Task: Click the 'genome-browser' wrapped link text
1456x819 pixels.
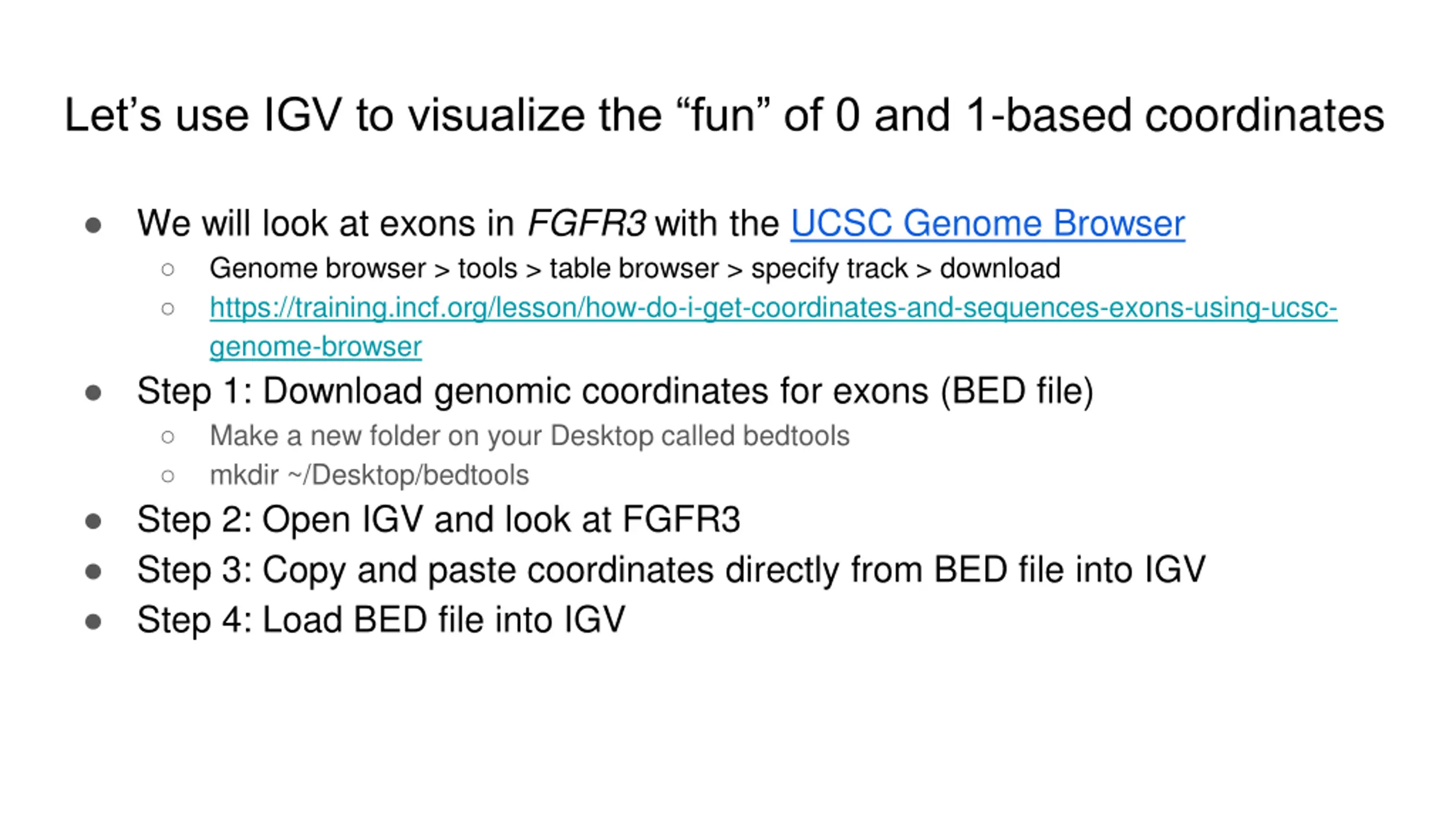Action: coord(316,346)
